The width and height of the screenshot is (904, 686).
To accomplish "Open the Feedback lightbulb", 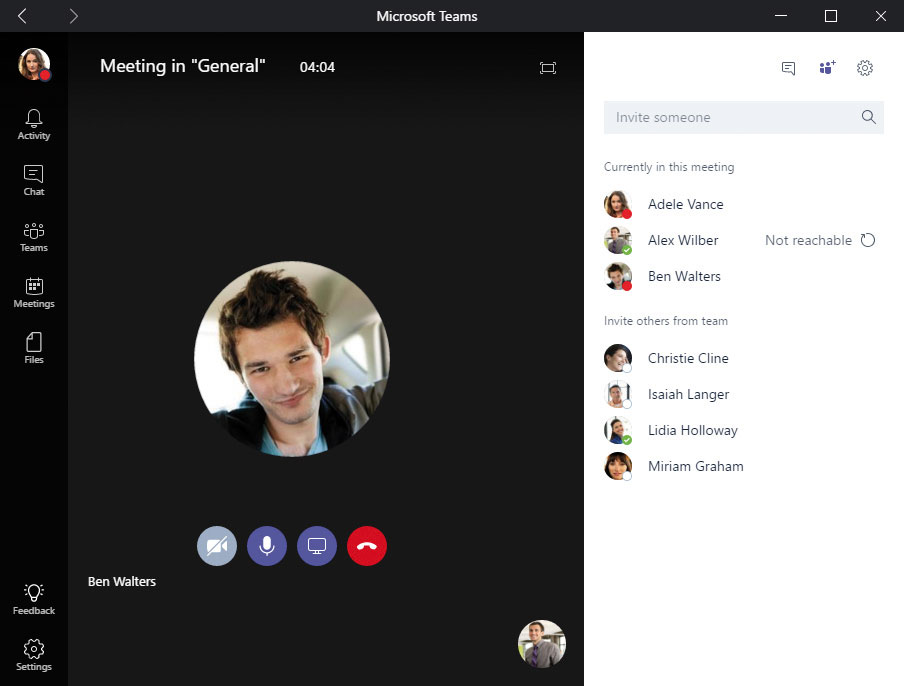I will [33, 599].
